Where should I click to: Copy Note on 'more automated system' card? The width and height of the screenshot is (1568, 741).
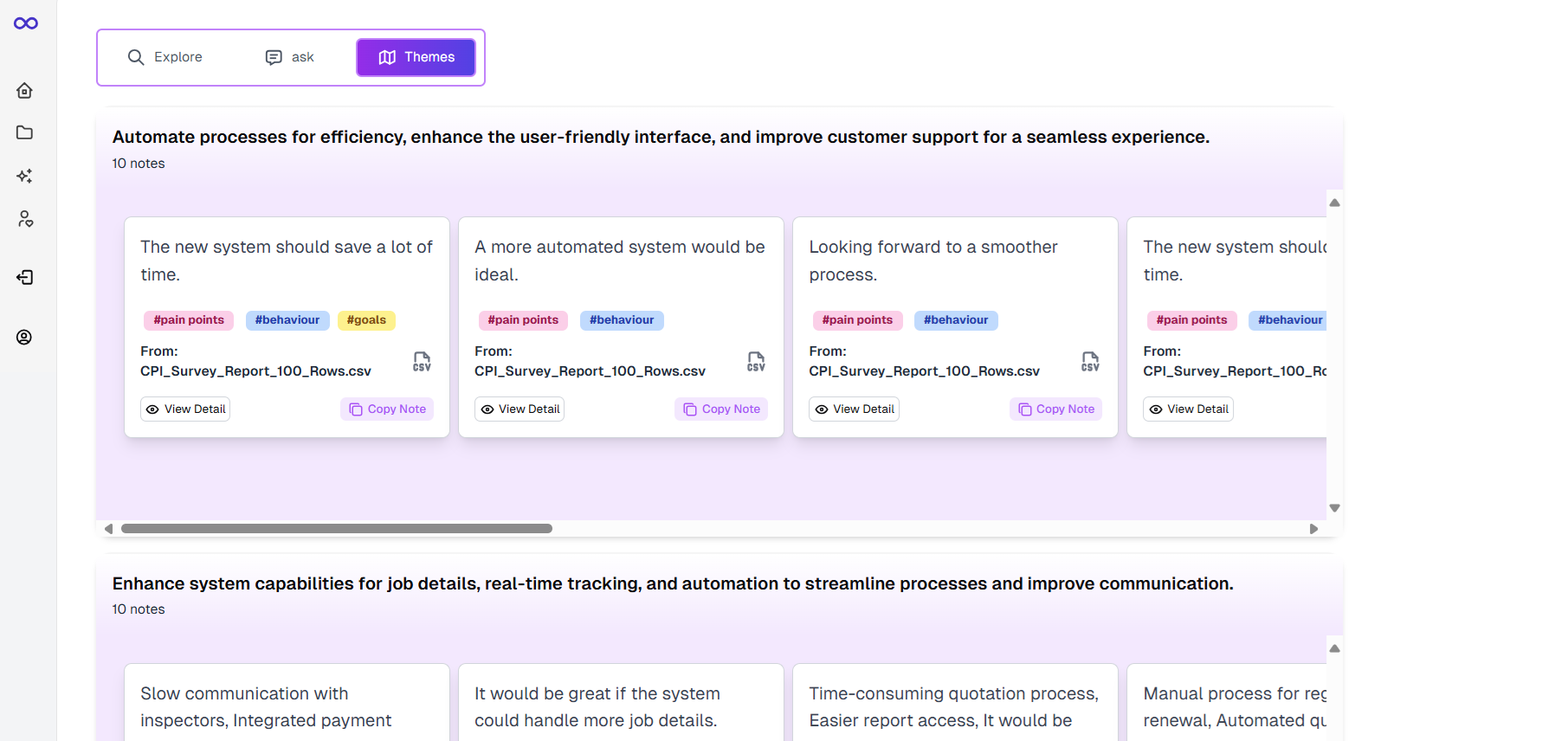[x=721, y=409]
